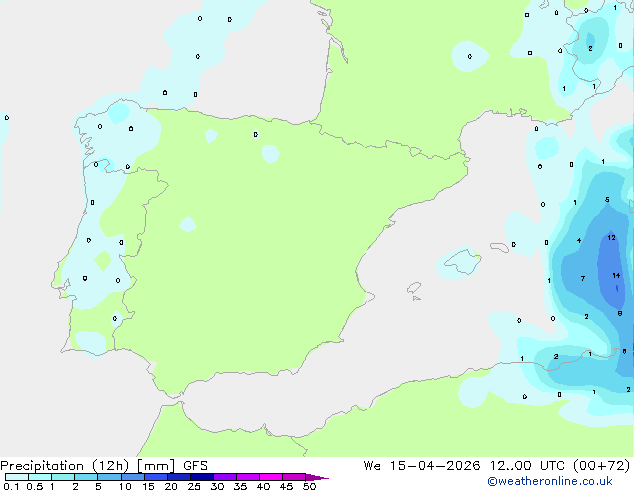Select the legend swatch between 20 and 25
This screenshot has width=634, height=490.
tap(179, 477)
